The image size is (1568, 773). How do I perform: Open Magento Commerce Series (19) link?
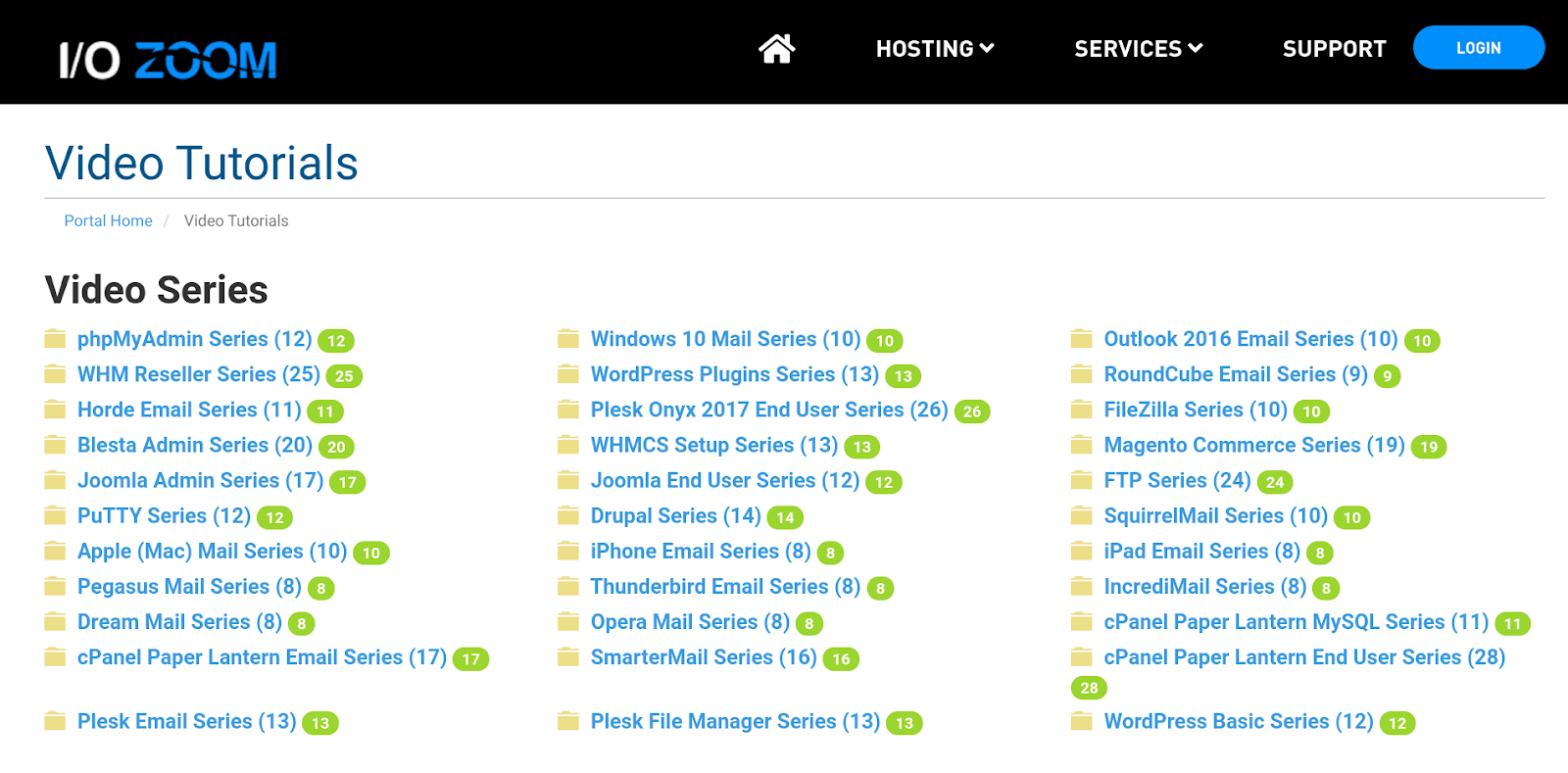point(1254,445)
